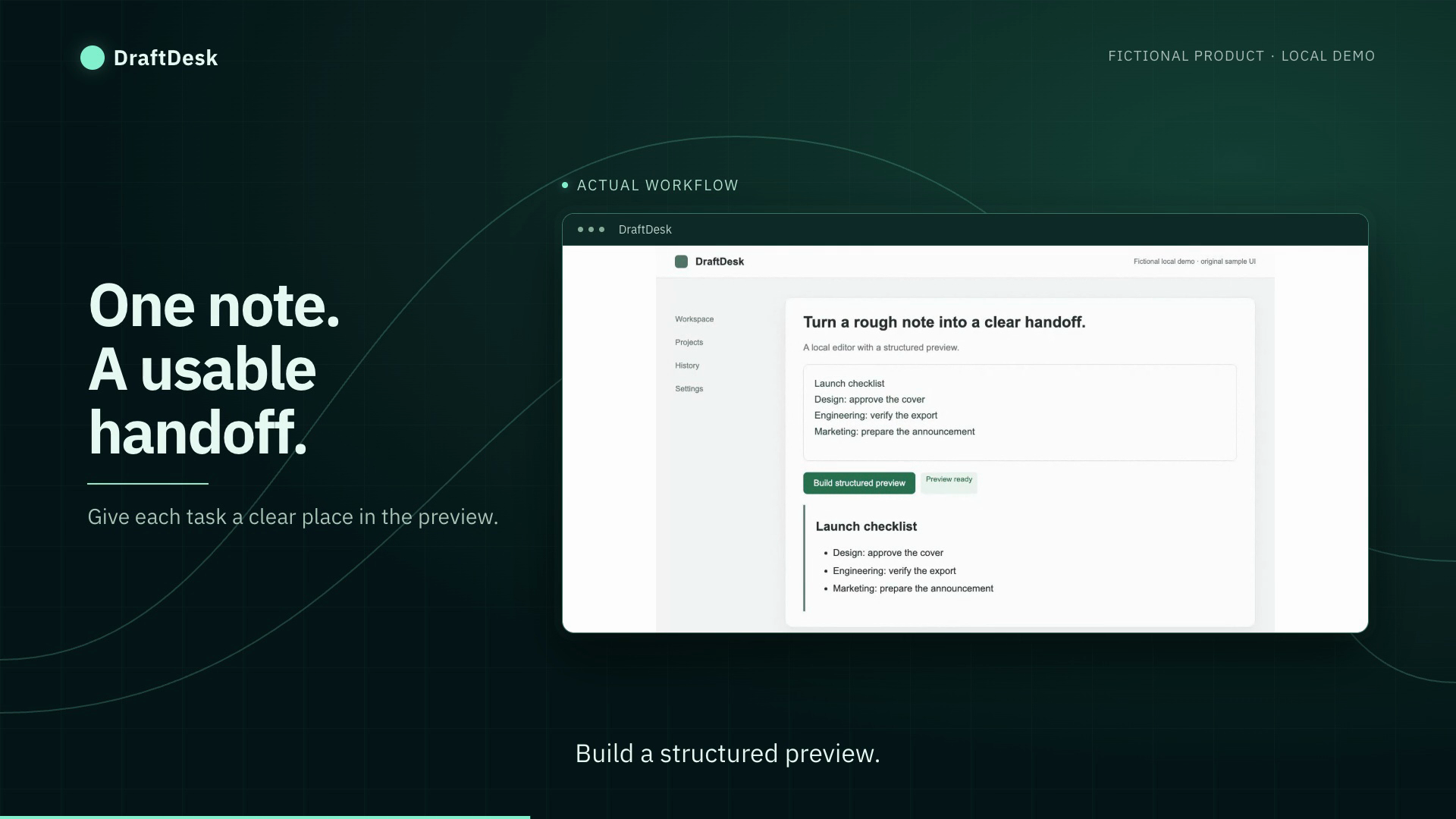Image resolution: width=1456 pixels, height=819 pixels.
Task: Click "Engineering: verify the export" line in editor
Action: 875,416
